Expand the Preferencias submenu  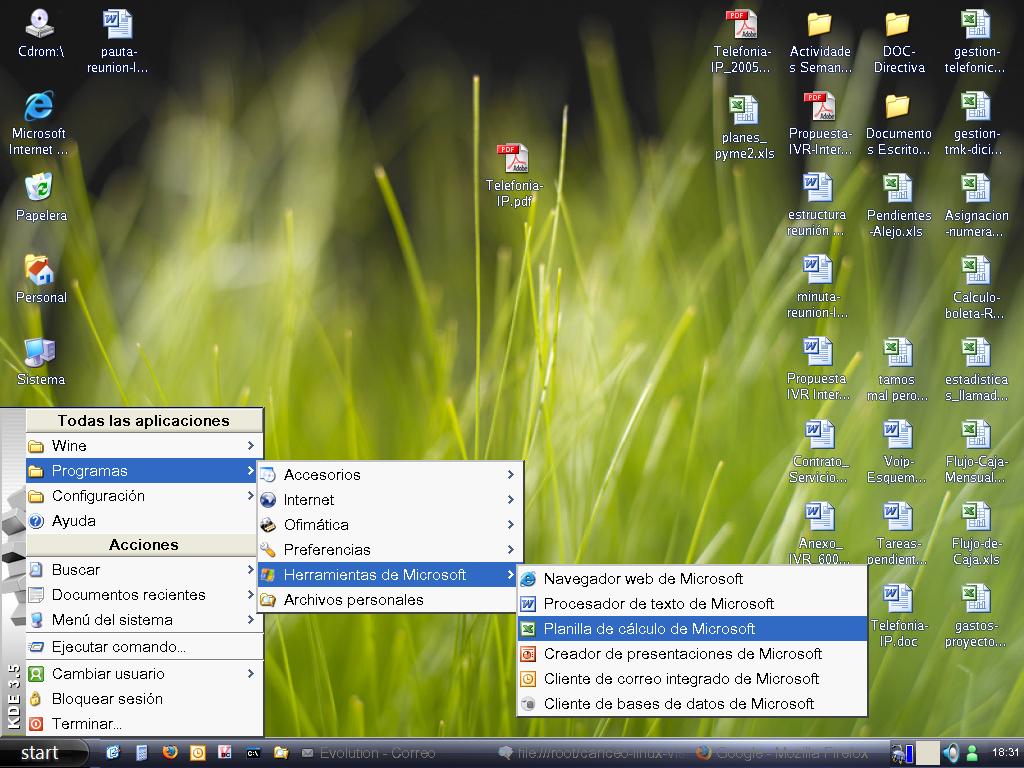390,550
